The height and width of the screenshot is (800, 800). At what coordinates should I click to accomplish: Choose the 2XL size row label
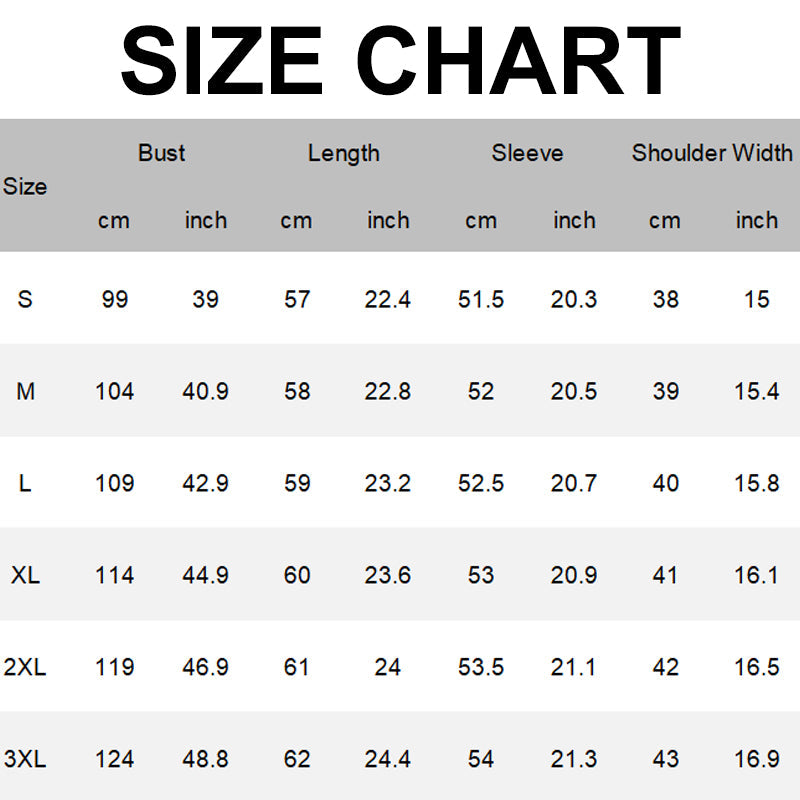click(25, 667)
